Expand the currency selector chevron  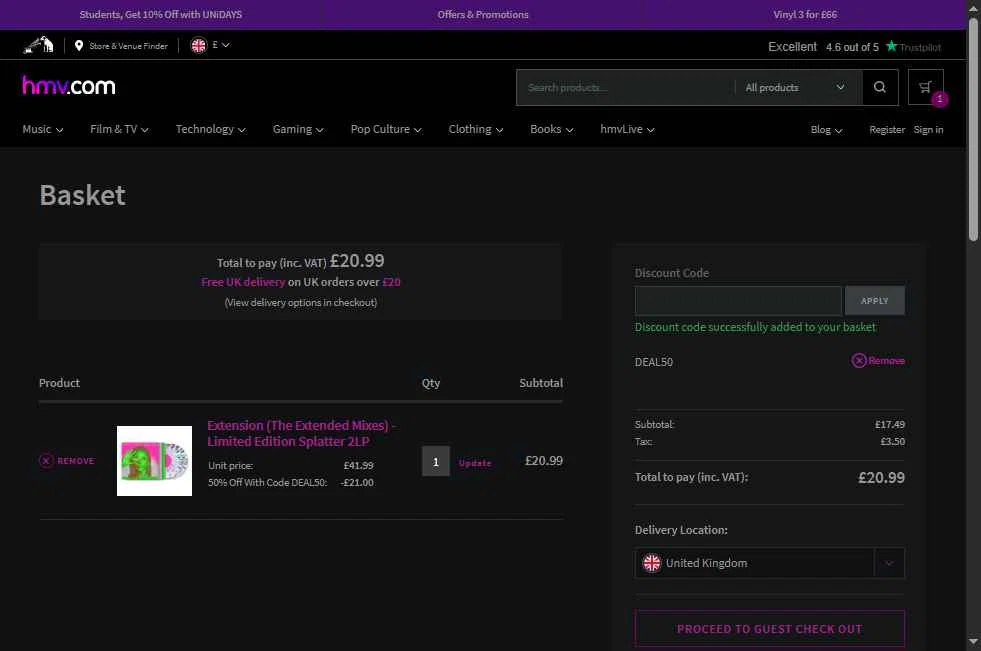(226, 45)
